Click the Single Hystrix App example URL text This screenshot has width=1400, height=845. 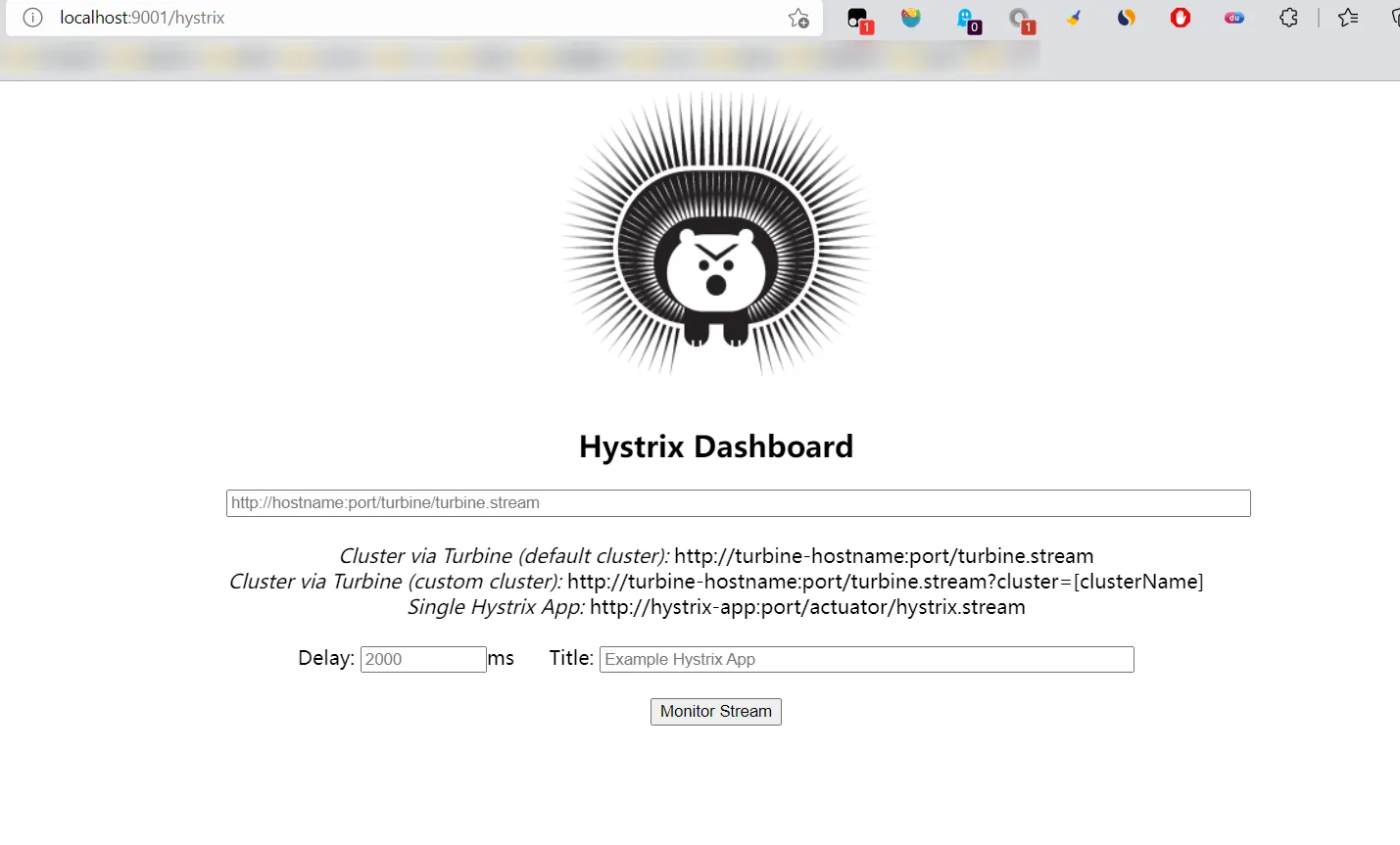tap(807, 607)
